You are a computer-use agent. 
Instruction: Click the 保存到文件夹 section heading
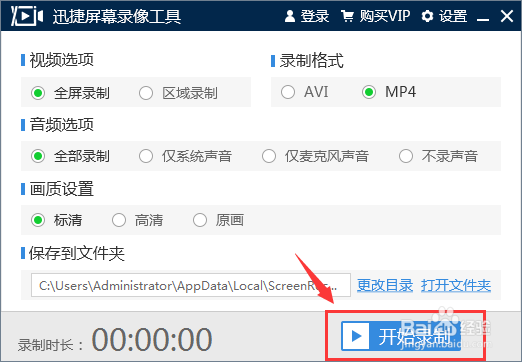pos(77,253)
